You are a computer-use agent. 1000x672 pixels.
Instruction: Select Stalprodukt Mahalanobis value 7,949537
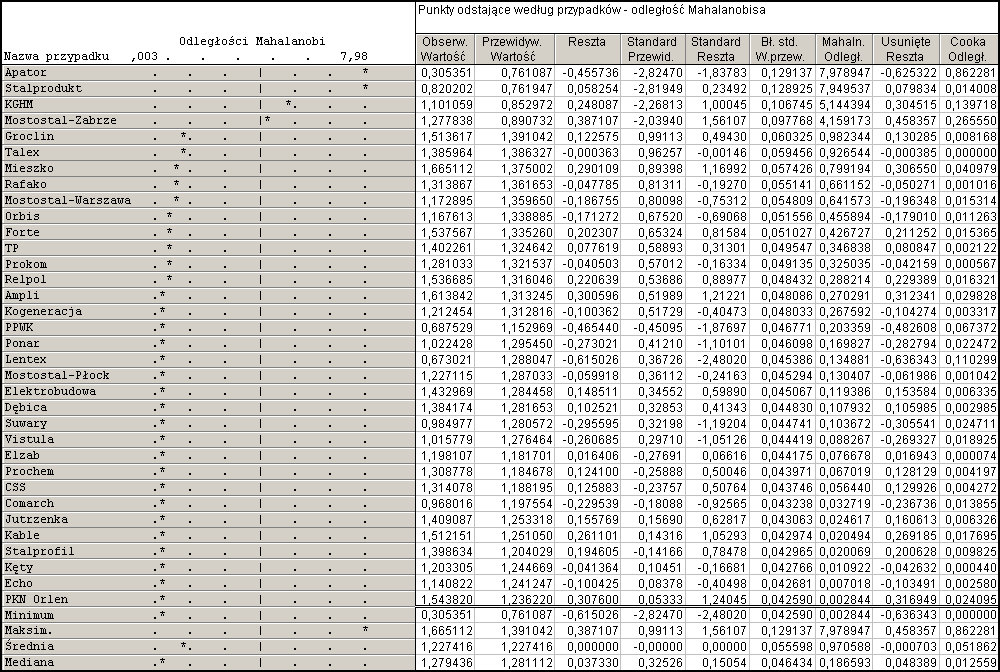click(x=844, y=89)
